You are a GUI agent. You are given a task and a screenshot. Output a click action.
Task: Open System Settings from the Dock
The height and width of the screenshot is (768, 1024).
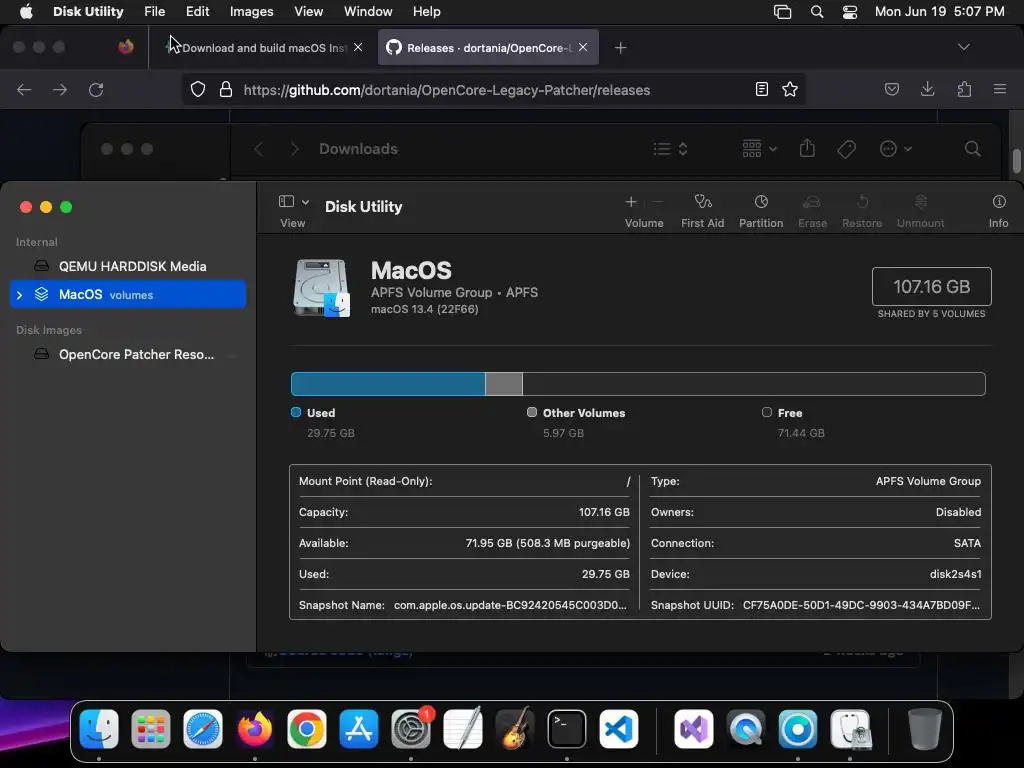coord(411,729)
